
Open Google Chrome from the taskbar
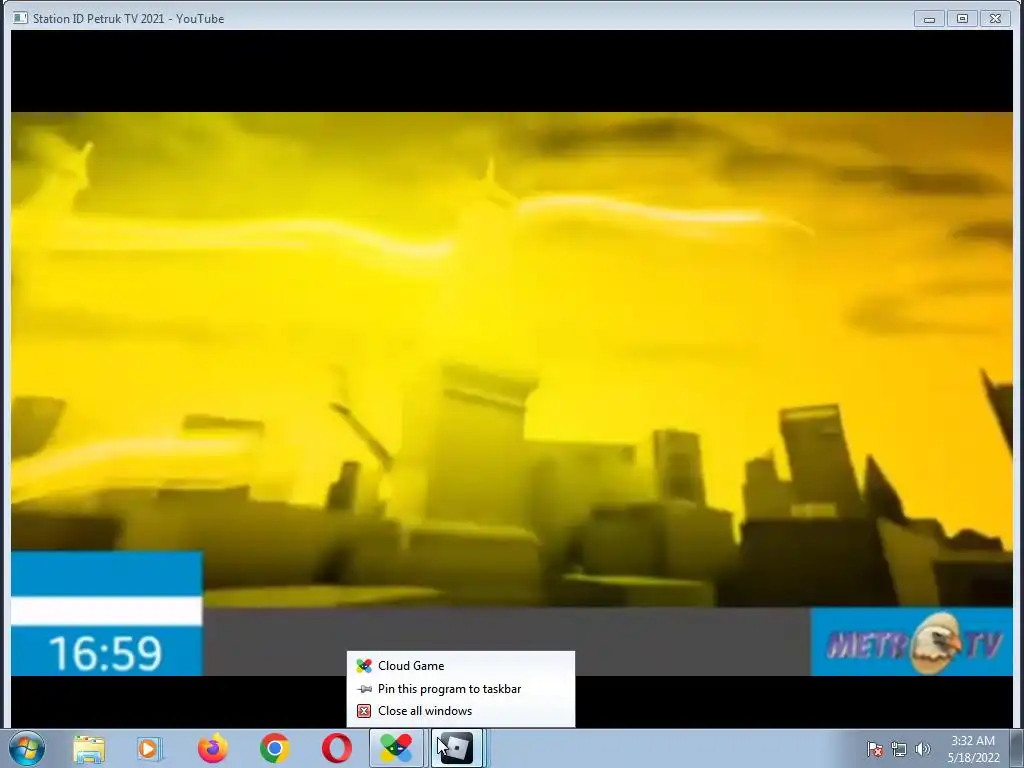click(x=275, y=748)
